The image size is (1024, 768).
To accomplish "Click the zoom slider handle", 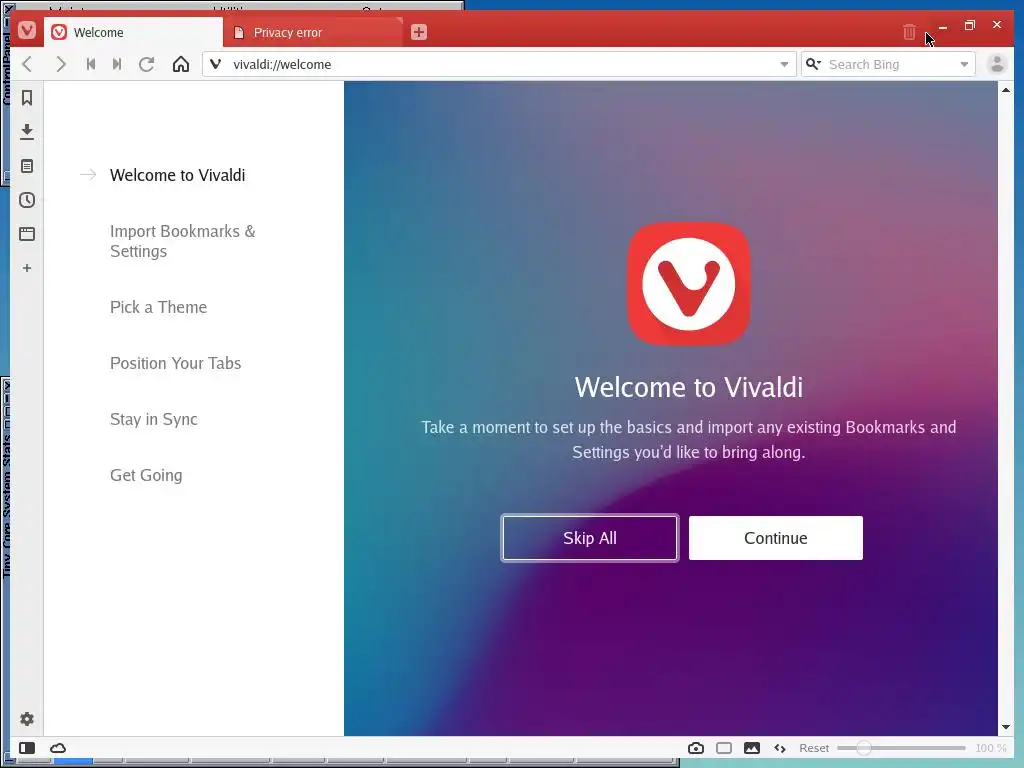I will tap(863, 748).
